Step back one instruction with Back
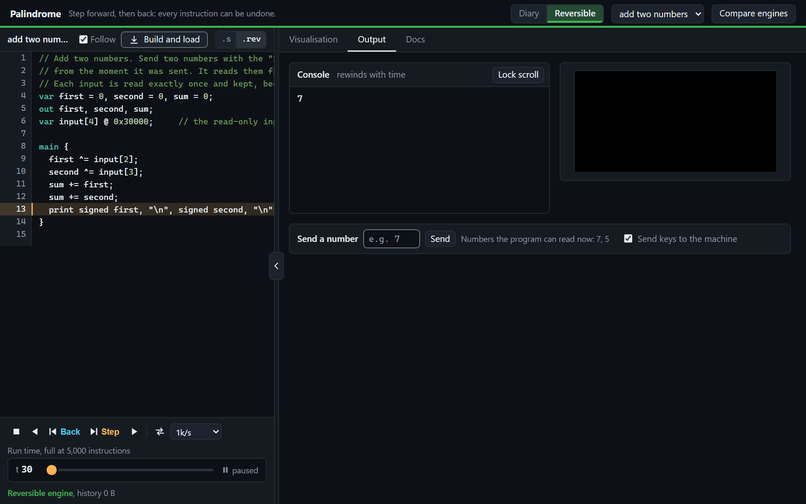Screen dimensions: 806x504 click(65, 431)
